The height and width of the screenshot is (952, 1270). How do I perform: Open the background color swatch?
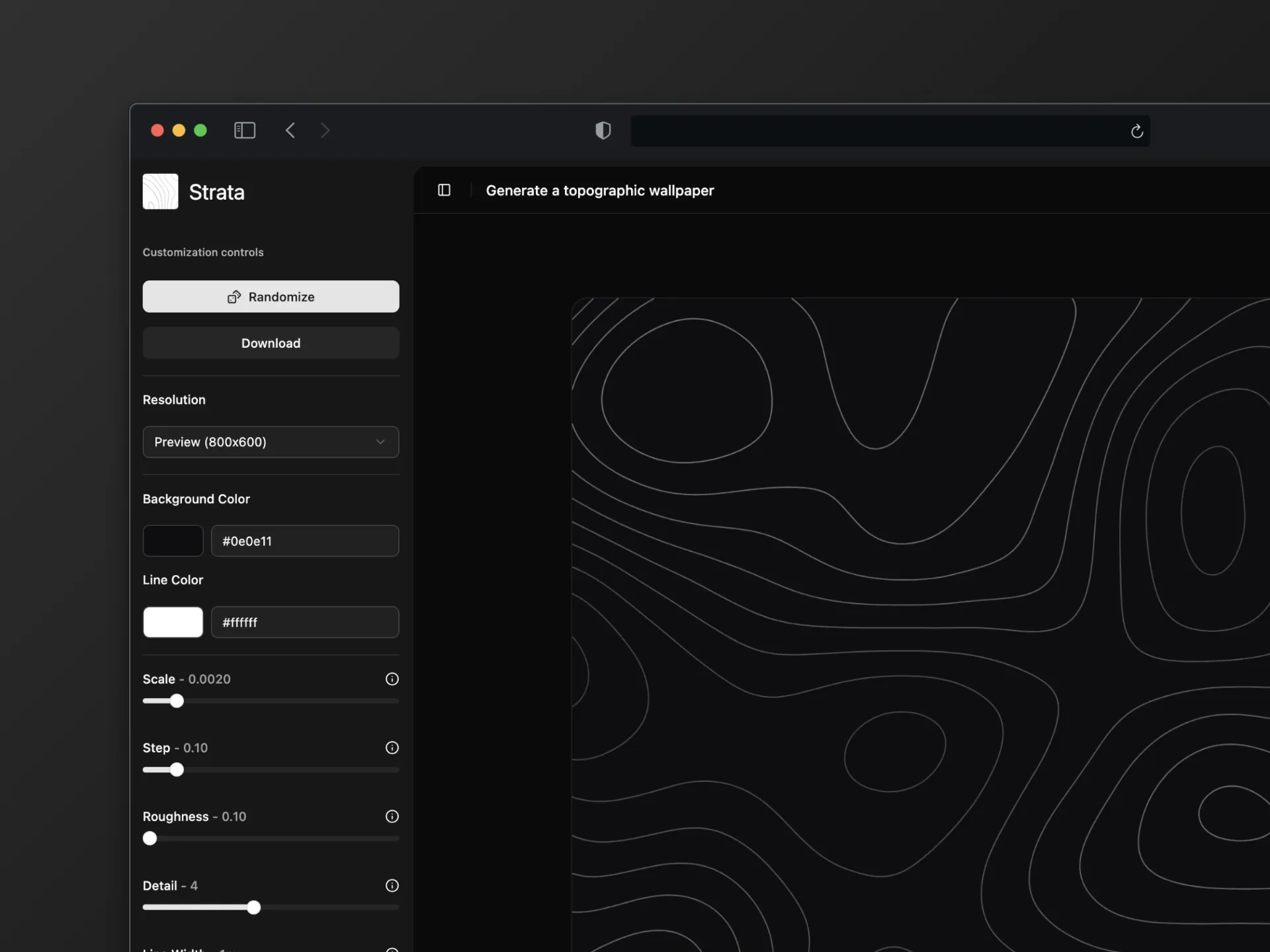coord(173,541)
